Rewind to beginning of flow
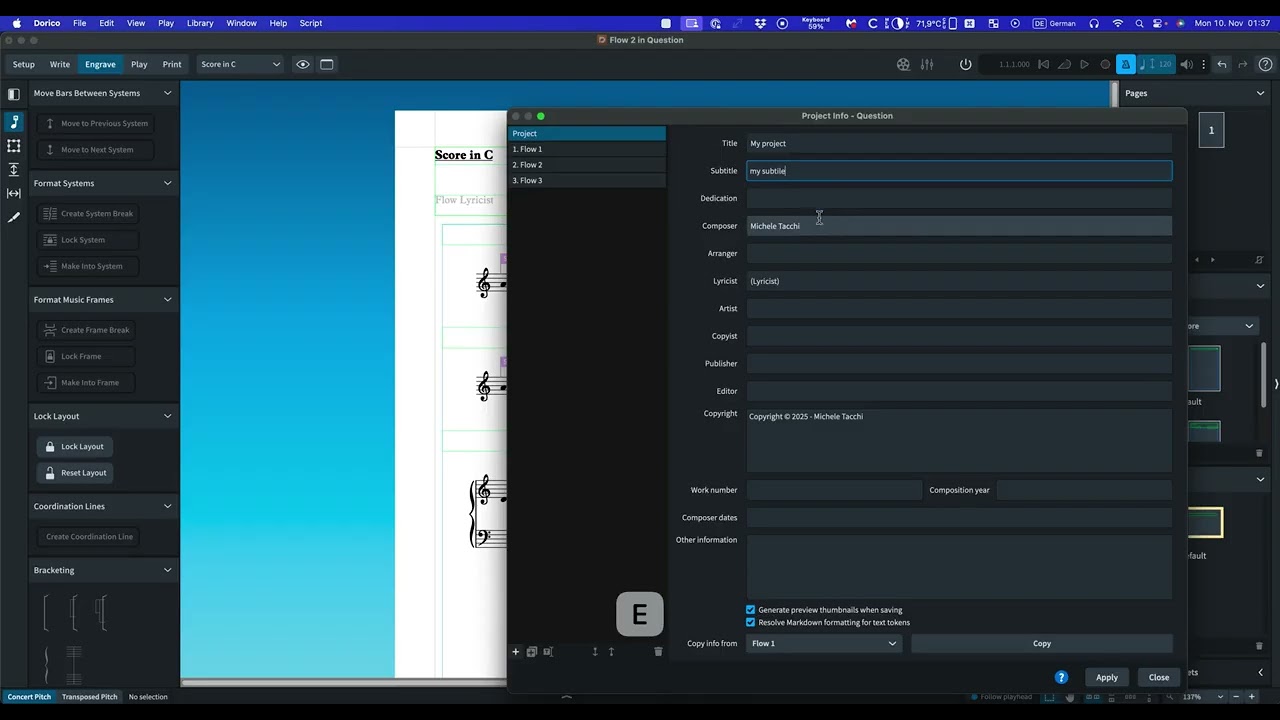 click(1043, 64)
